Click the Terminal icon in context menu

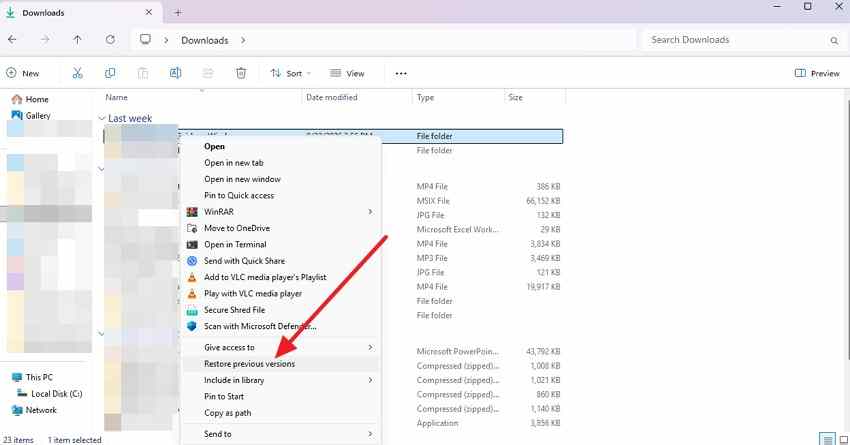pyautogui.click(x=192, y=244)
